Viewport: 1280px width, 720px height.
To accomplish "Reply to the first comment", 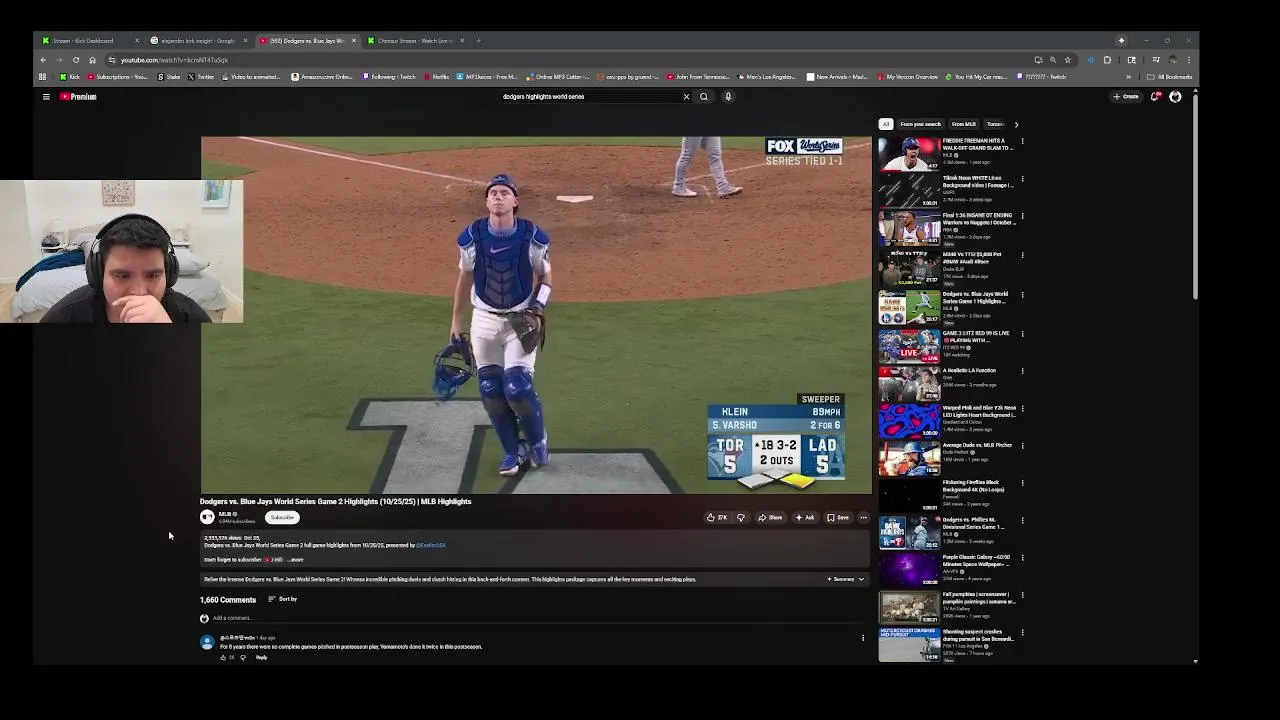I will click(261, 657).
